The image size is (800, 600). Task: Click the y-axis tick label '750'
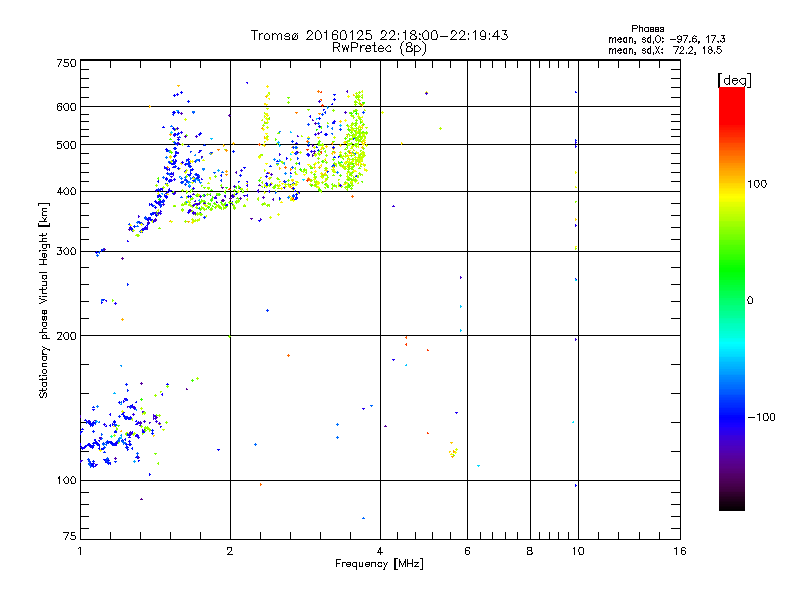66,63
